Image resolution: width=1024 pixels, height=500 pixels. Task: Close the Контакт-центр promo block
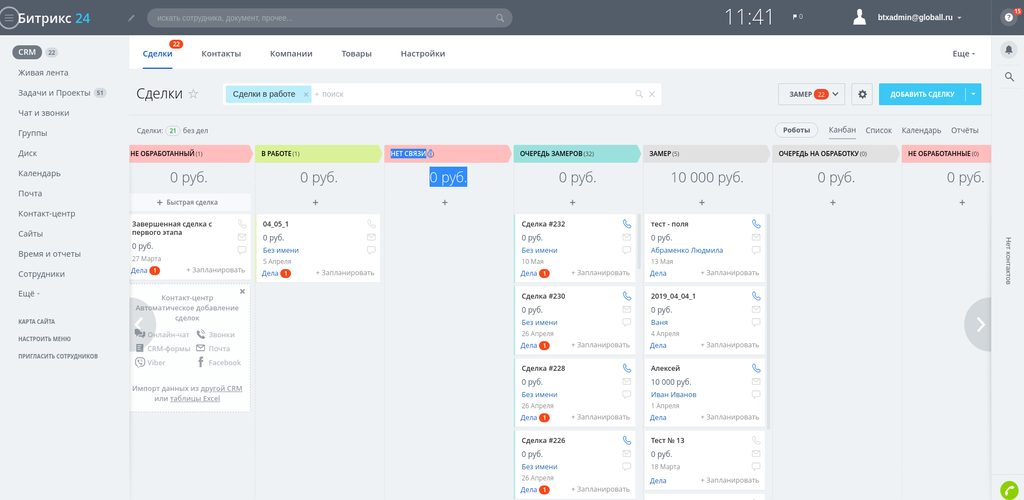[x=242, y=291]
